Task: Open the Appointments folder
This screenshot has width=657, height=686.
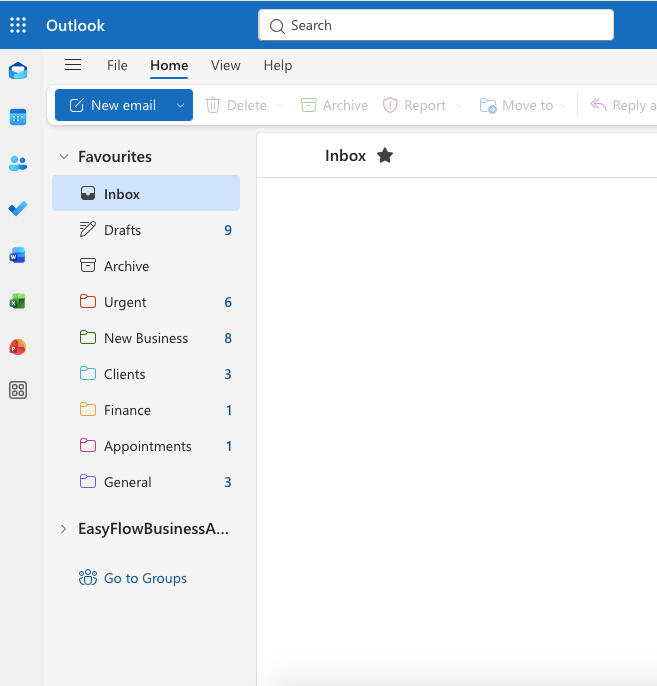Action: click(x=146, y=446)
